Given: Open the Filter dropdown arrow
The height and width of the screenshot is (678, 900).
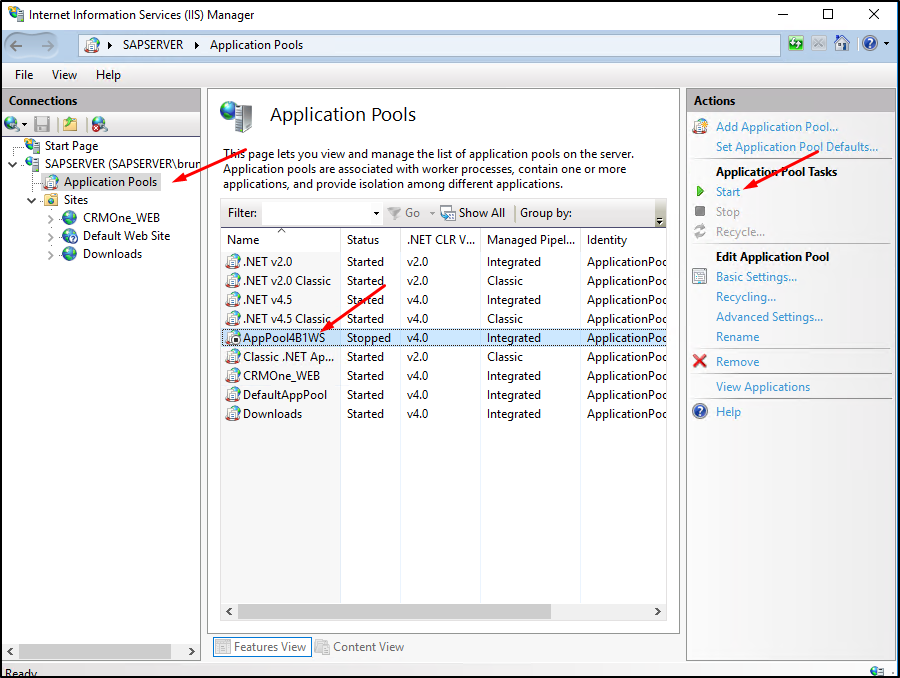Looking at the screenshot, I should [376, 213].
